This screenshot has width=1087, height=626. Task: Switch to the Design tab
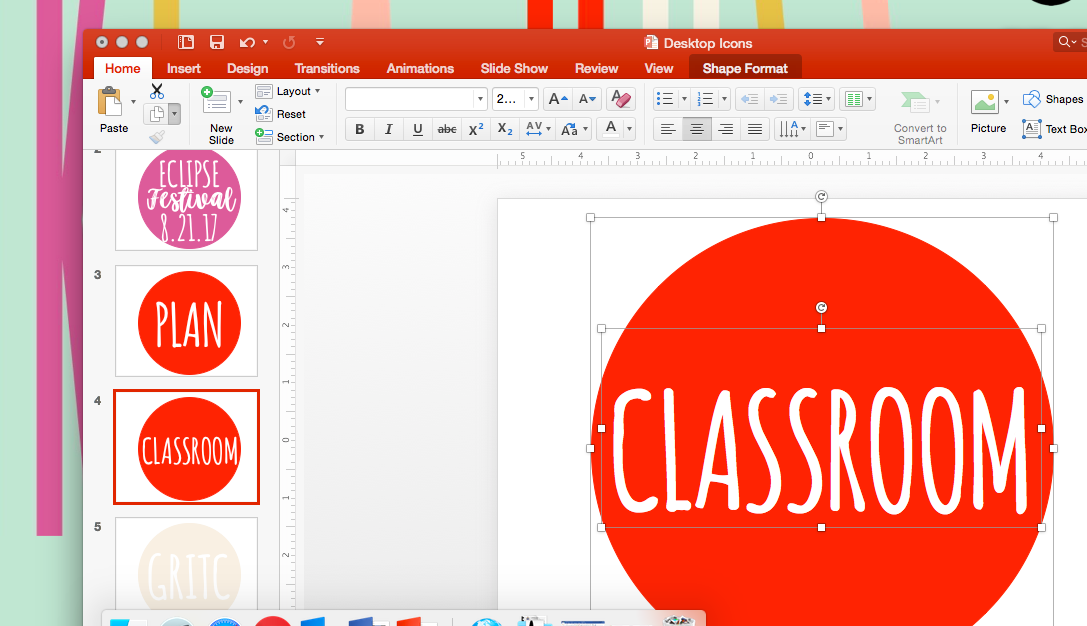[247, 69]
